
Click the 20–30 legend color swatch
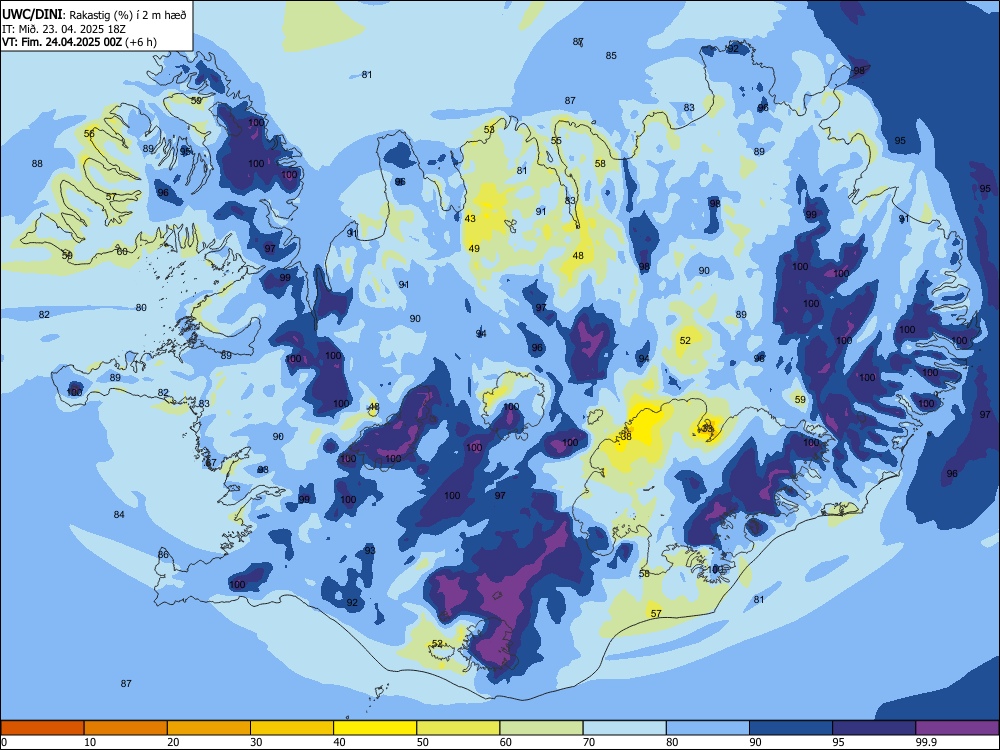coord(209,728)
